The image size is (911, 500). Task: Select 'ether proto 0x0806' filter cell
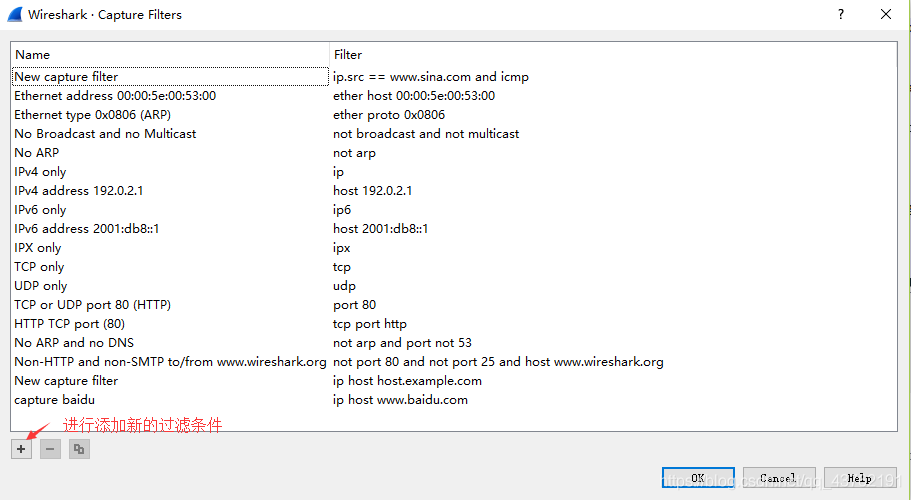pos(389,115)
